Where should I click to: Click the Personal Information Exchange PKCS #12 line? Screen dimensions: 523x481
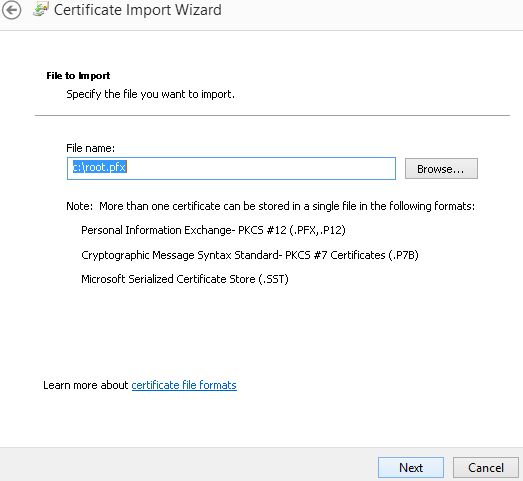[213, 230]
